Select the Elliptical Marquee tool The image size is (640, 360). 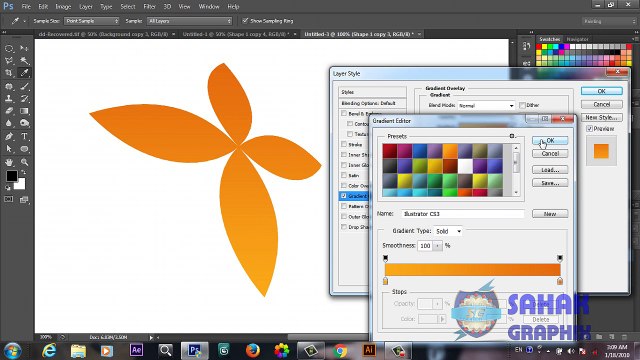9,49
